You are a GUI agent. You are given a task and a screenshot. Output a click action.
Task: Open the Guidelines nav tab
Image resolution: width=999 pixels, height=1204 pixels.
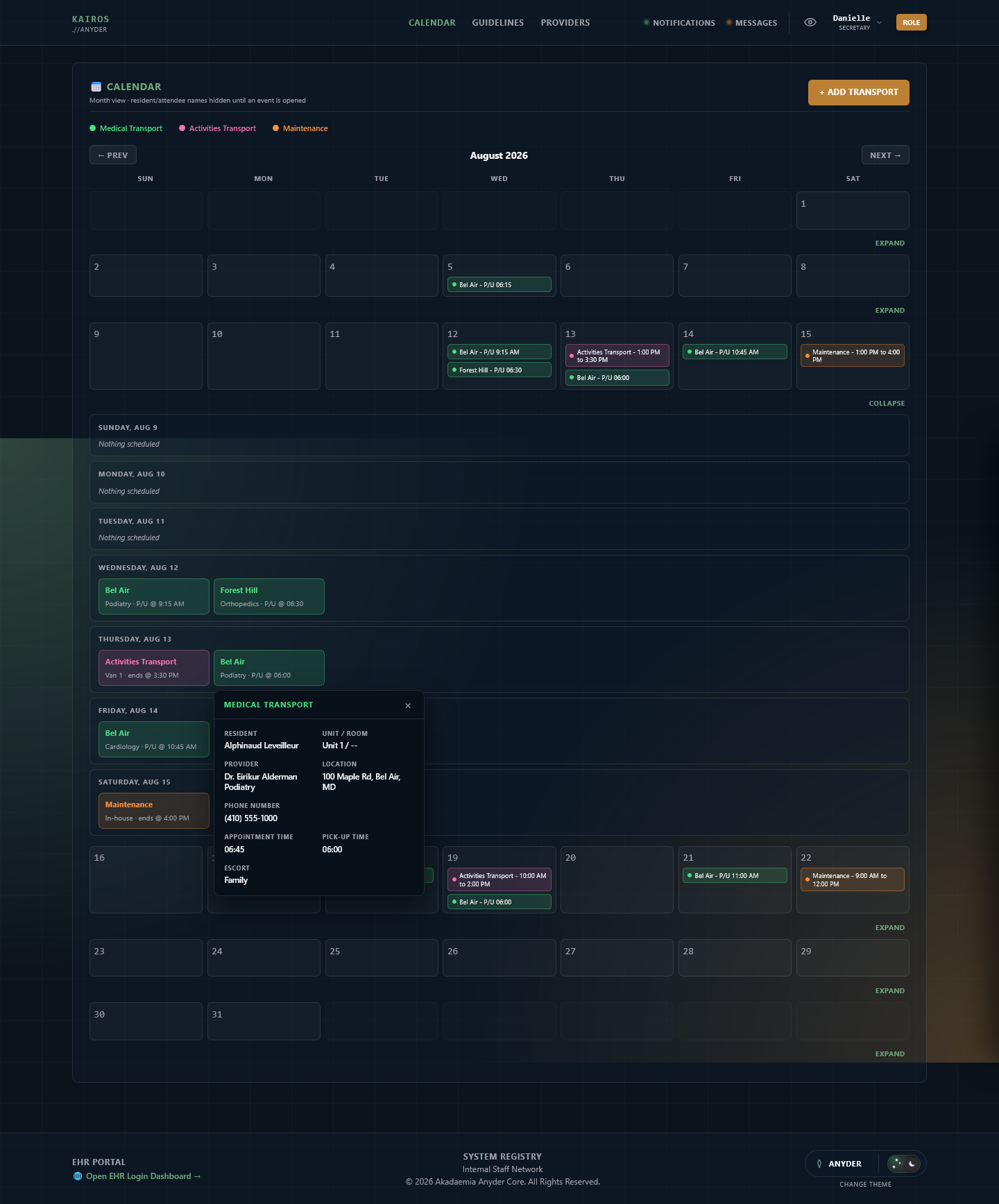coord(497,23)
